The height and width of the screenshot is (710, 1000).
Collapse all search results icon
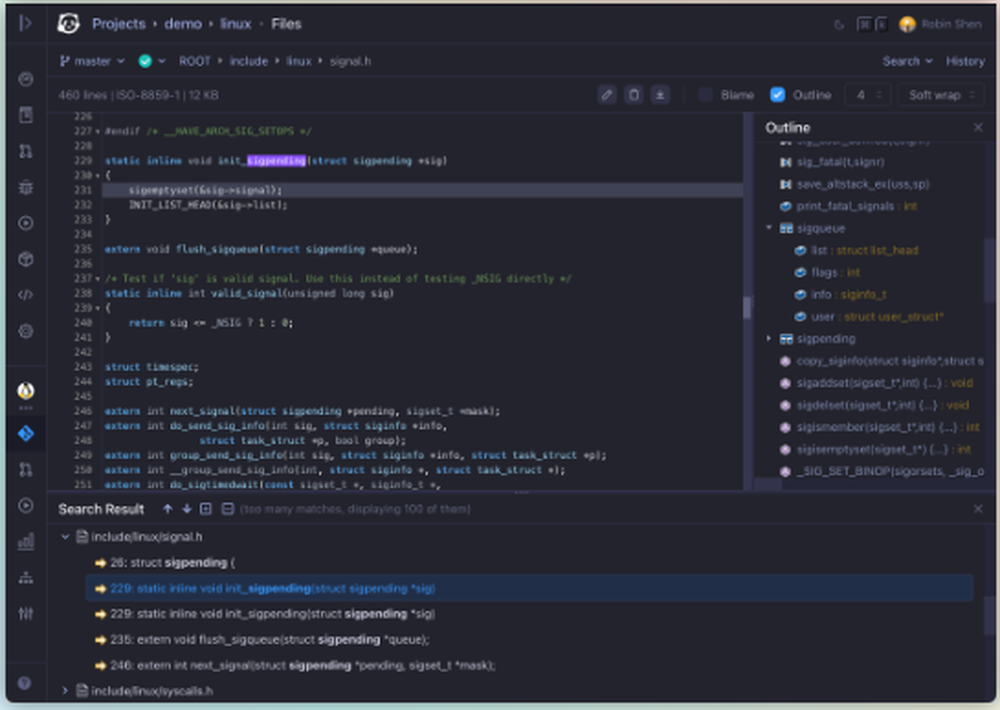228,508
